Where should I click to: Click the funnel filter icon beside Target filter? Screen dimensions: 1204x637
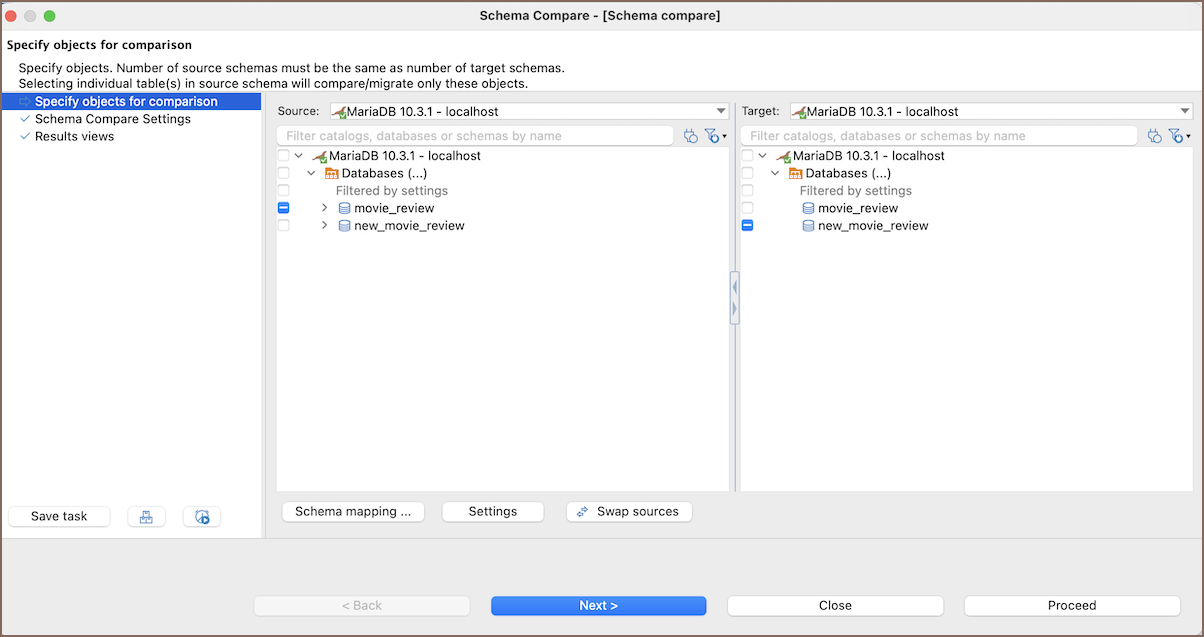tap(1175, 136)
